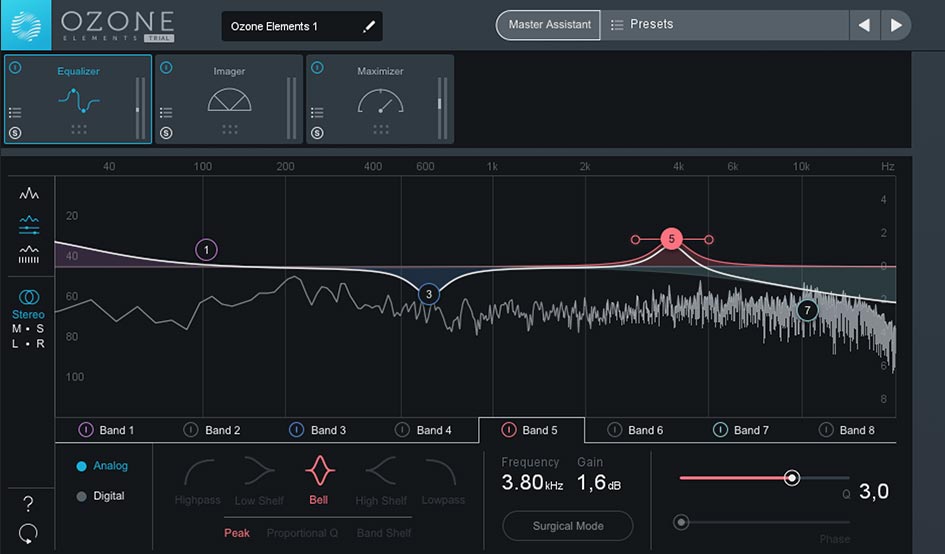Choose Proportional Q sub-type
This screenshot has width=945, height=554.
point(302,533)
